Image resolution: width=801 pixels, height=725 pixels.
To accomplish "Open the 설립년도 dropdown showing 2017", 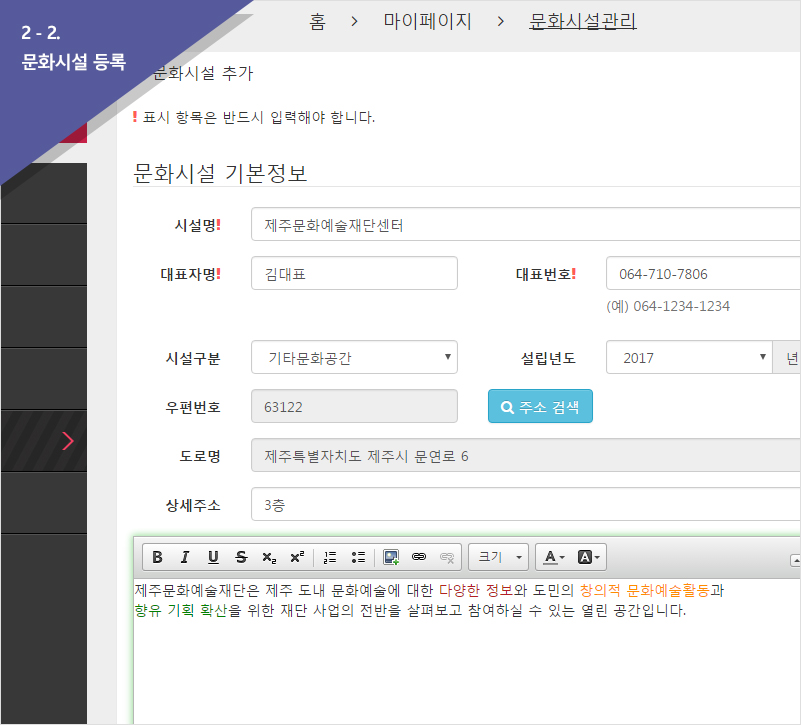I will (689, 357).
